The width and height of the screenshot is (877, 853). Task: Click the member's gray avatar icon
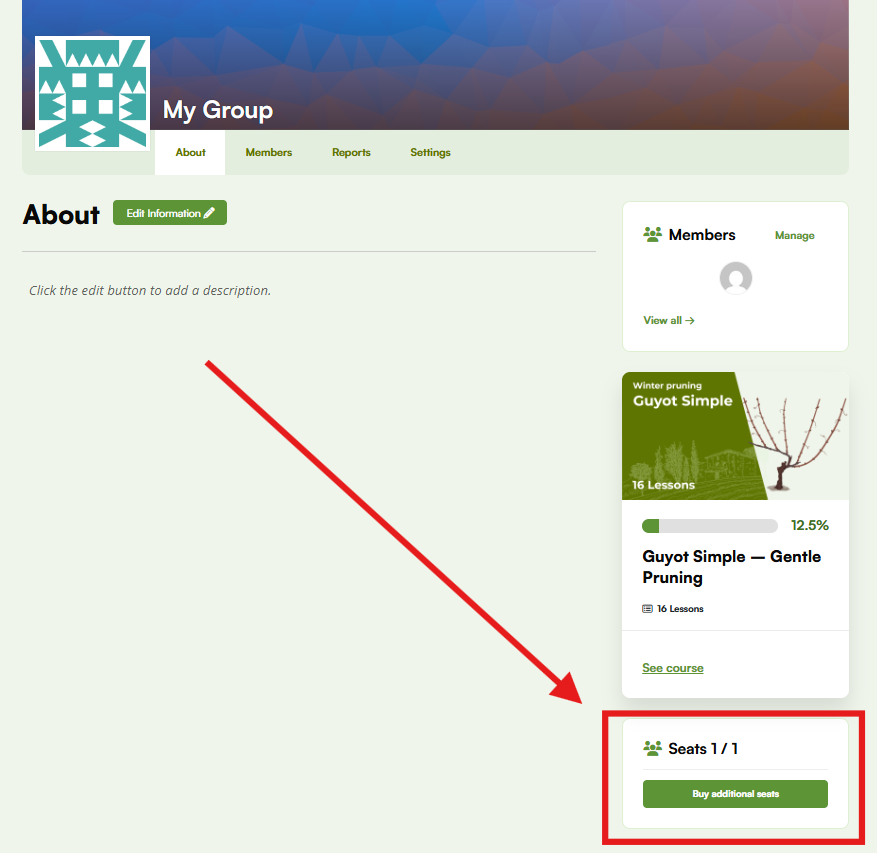point(735,278)
